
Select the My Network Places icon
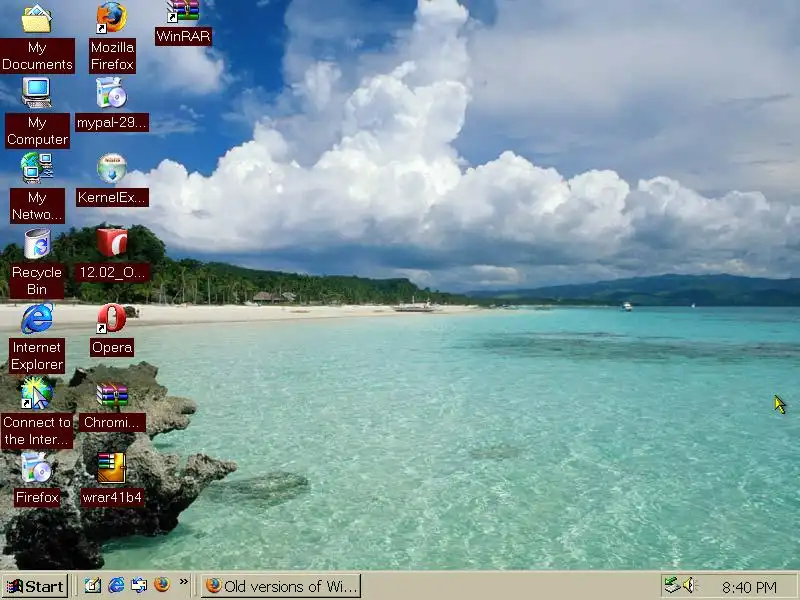point(37,168)
